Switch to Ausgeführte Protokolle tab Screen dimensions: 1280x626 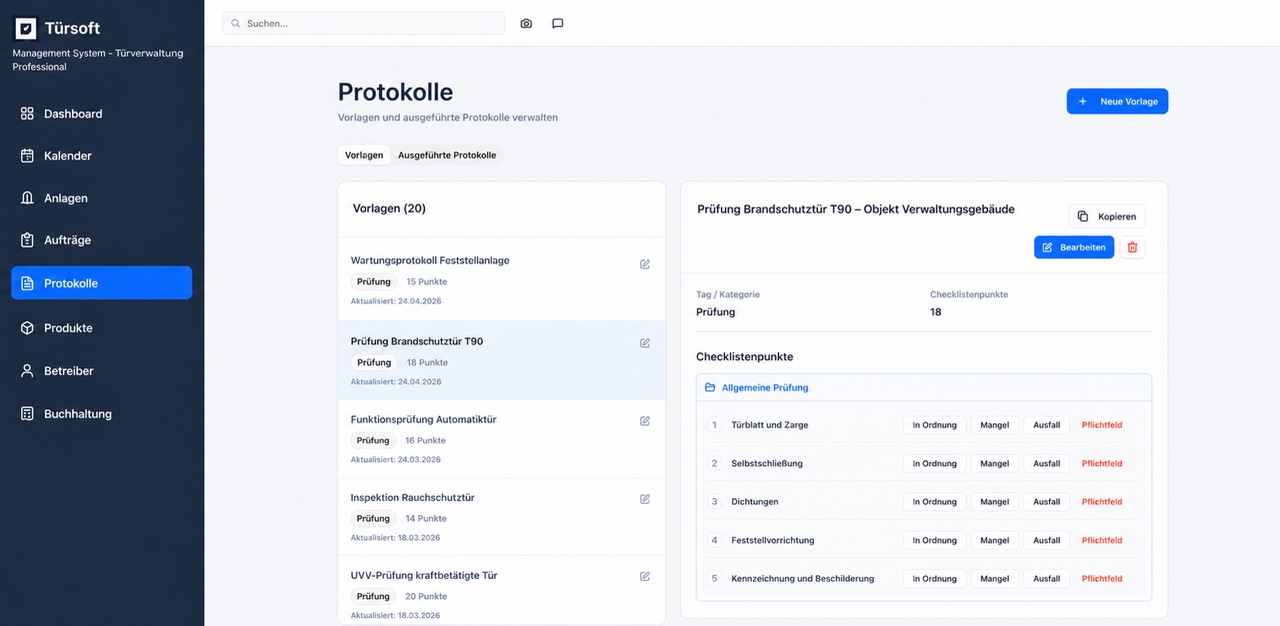pos(447,155)
